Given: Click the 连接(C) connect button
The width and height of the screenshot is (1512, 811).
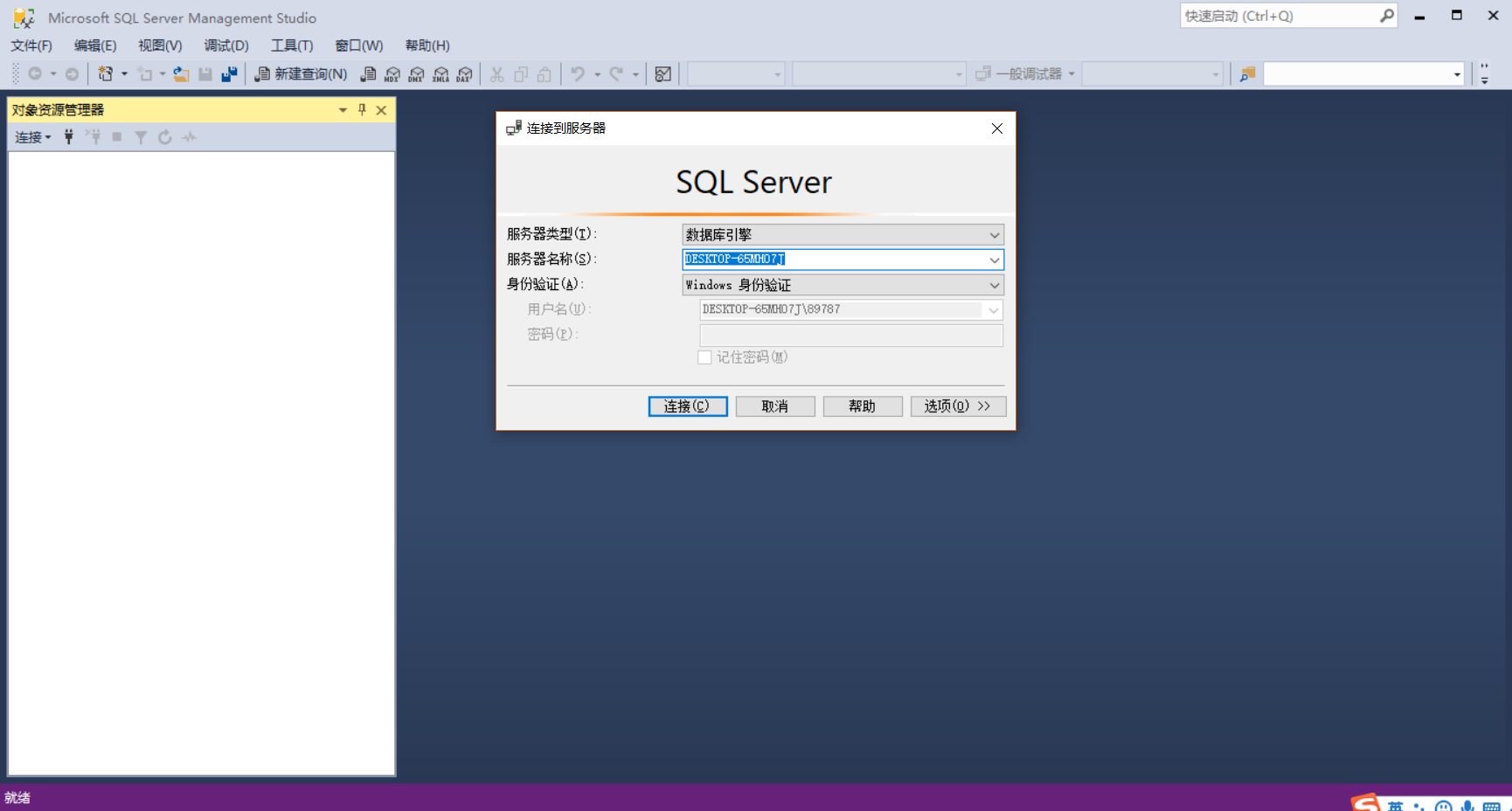Looking at the screenshot, I should 687,405.
